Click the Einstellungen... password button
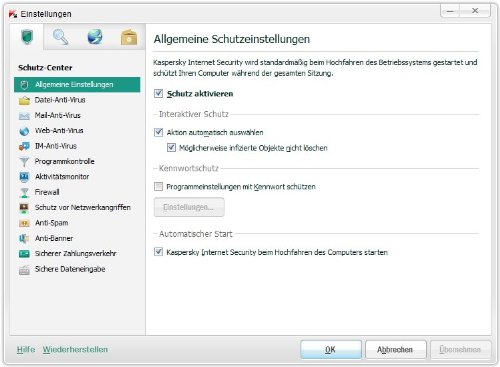This screenshot has height=367, width=500. pos(189,207)
